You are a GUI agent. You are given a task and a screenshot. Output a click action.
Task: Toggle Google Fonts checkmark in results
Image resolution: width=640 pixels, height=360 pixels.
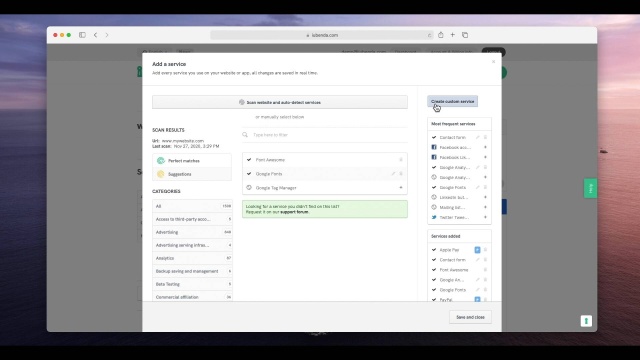[x=249, y=173]
